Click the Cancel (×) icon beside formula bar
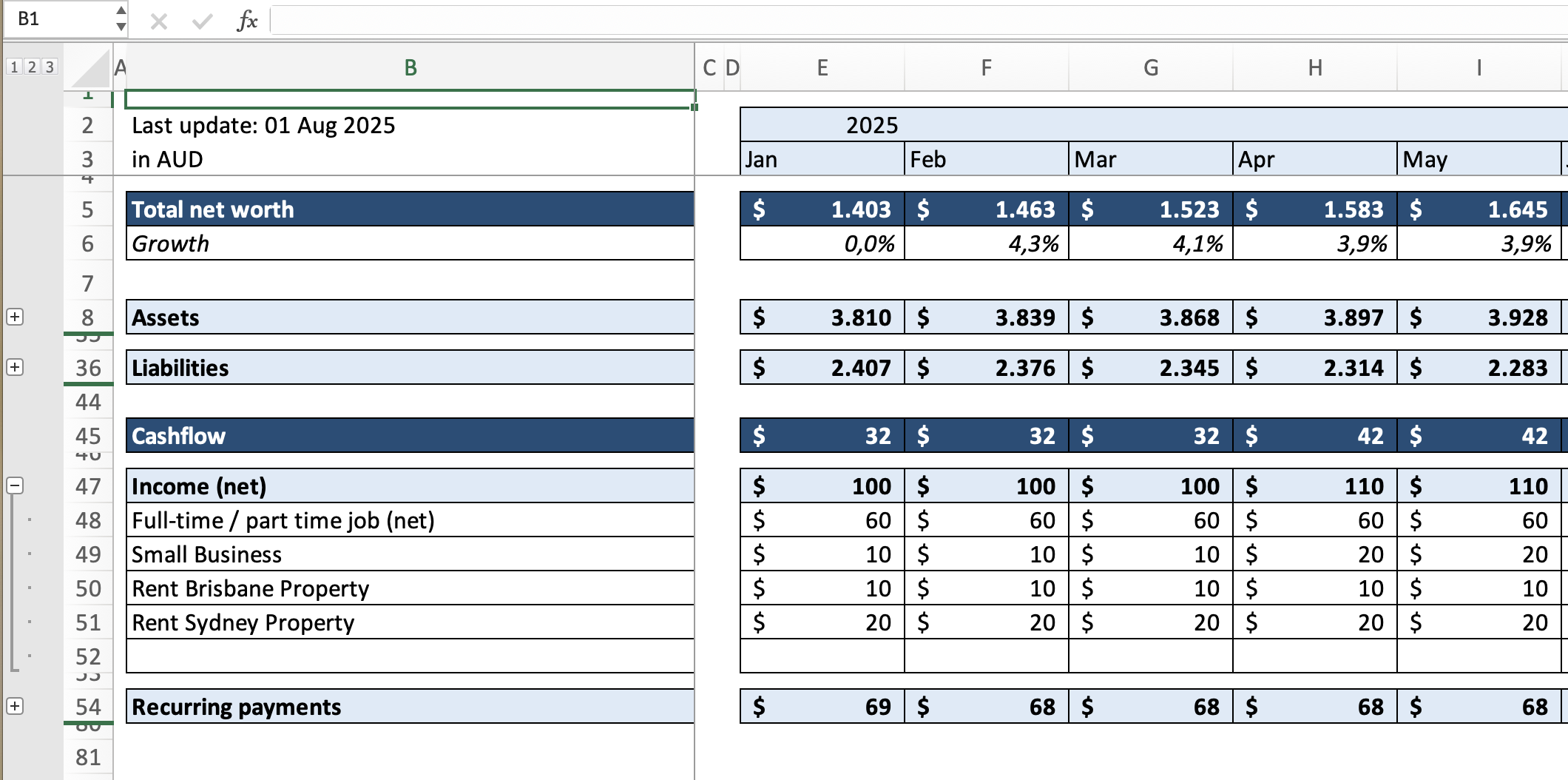Image resolution: width=1568 pixels, height=780 pixels. pyautogui.click(x=158, y=20)
